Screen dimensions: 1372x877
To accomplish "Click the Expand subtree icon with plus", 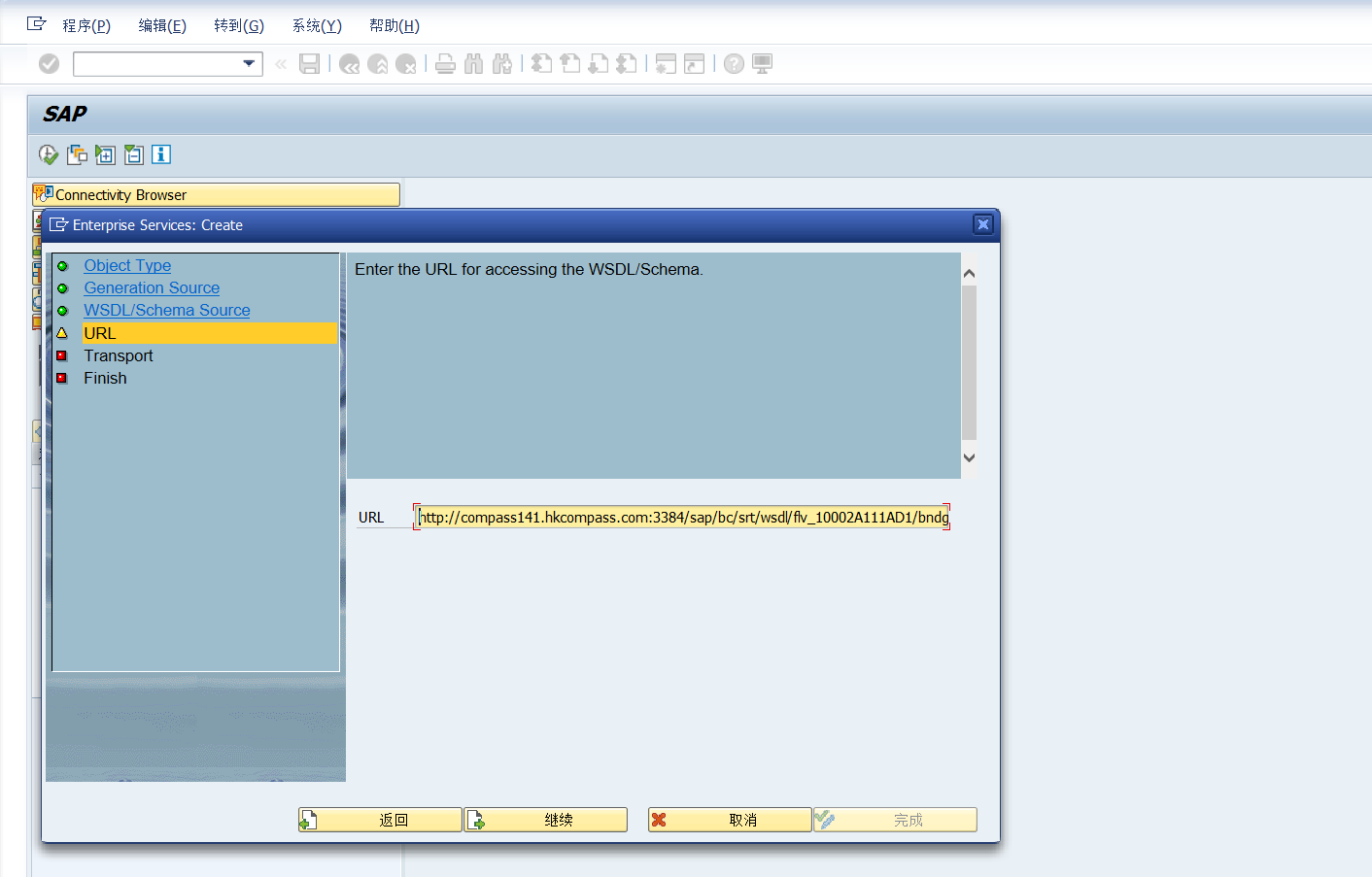I will 105,154.
